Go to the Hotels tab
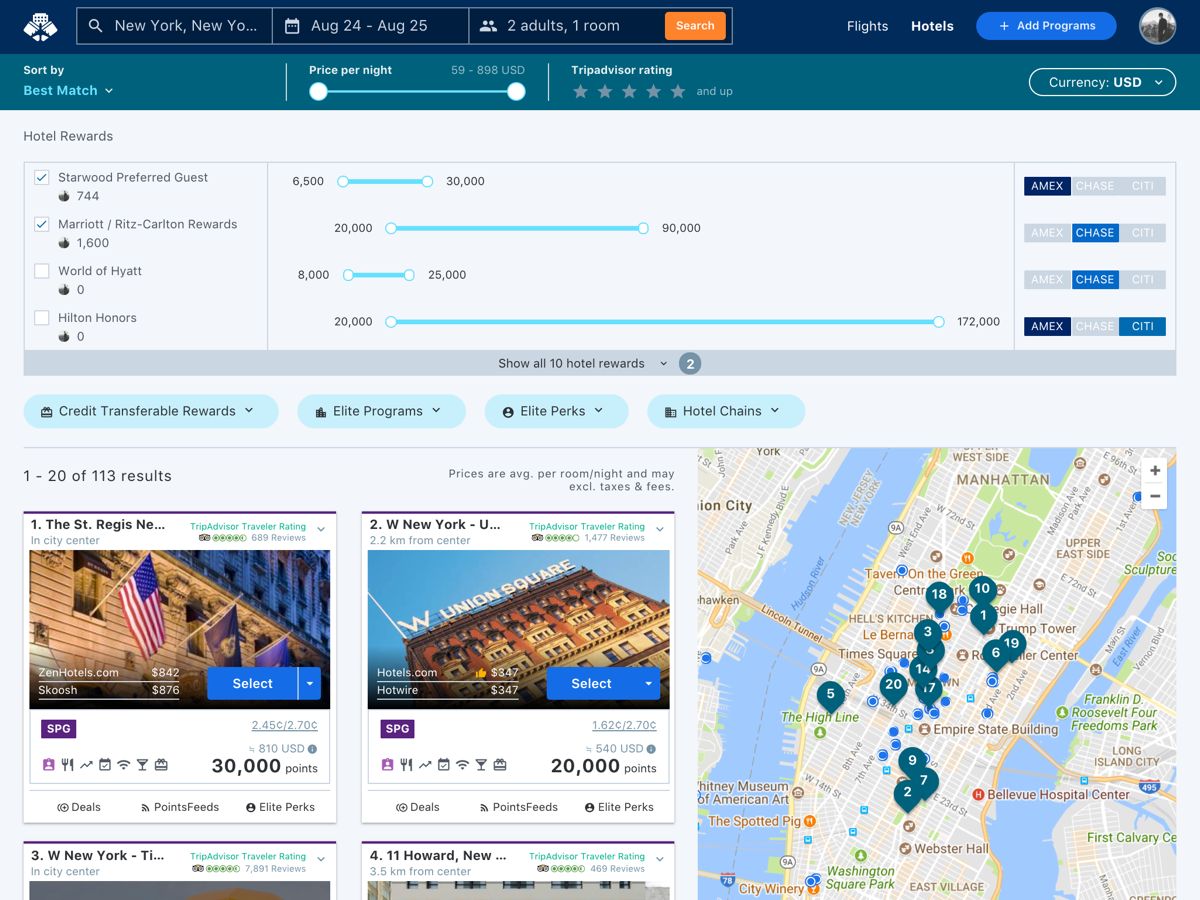The width and height of the screenshot is (1200, 900). coord(932,26)
